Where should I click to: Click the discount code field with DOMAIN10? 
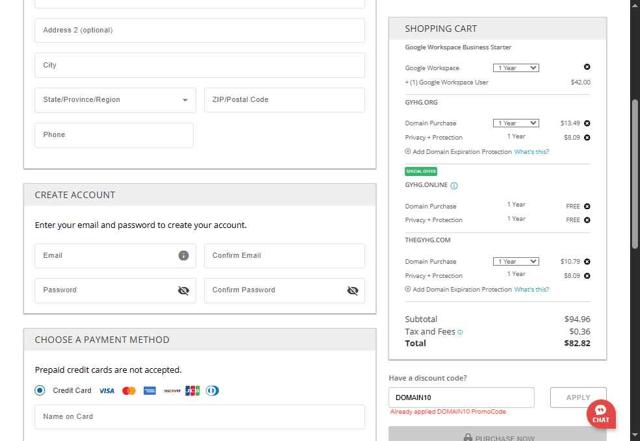click(x=461, y=397)
